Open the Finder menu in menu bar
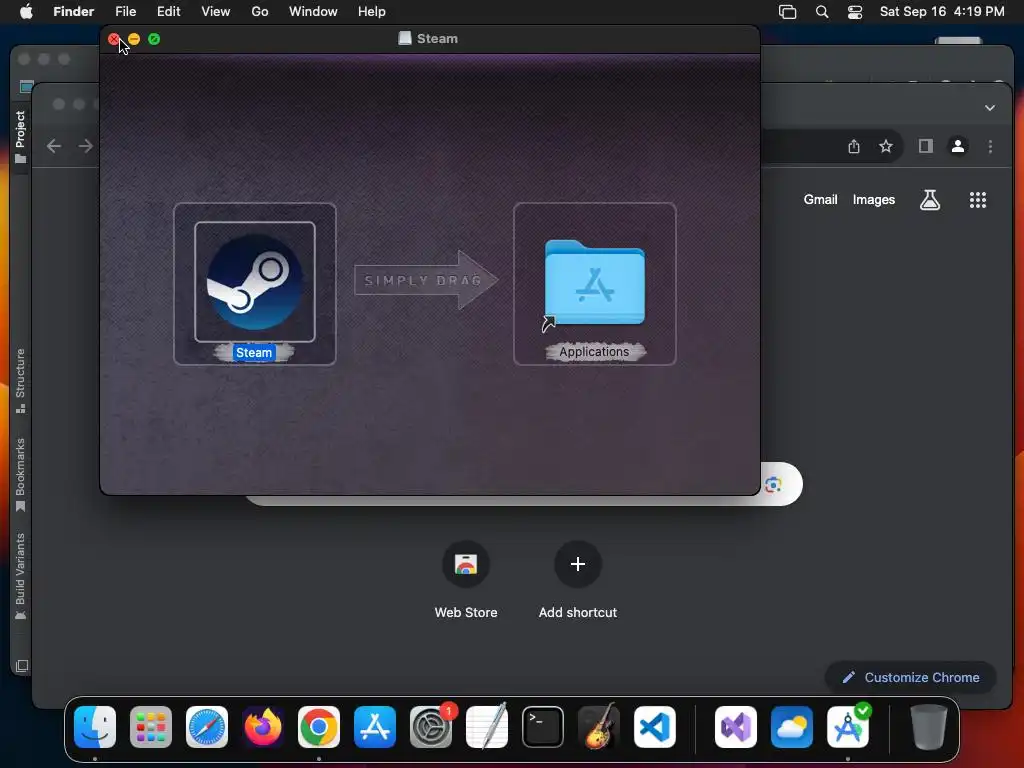 [x=74, y=12]
